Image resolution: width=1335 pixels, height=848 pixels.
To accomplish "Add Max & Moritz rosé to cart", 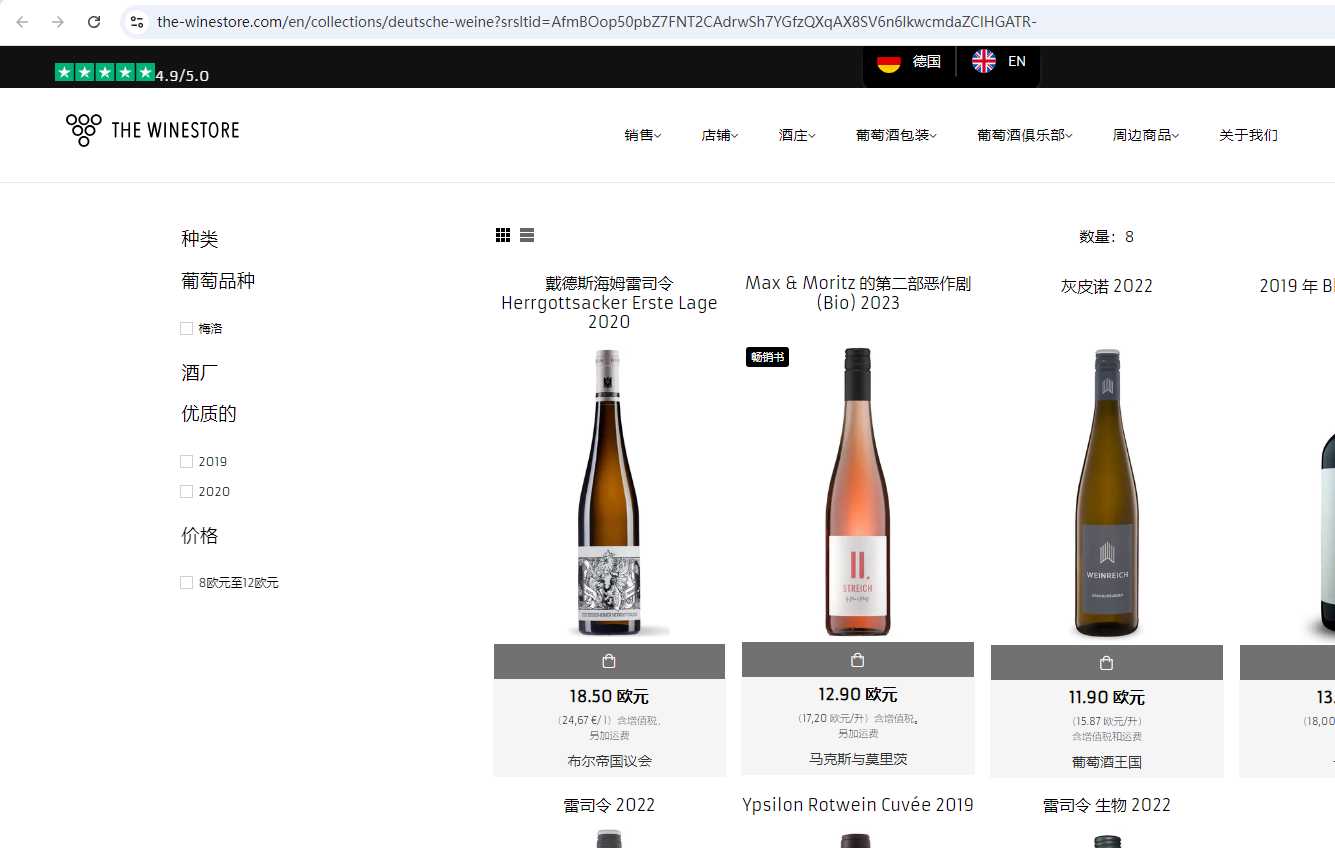I will [x=858, y=660].
